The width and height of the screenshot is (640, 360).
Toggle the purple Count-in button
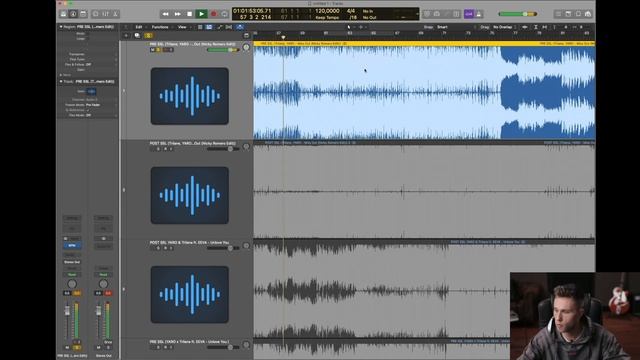pos(469,14)
